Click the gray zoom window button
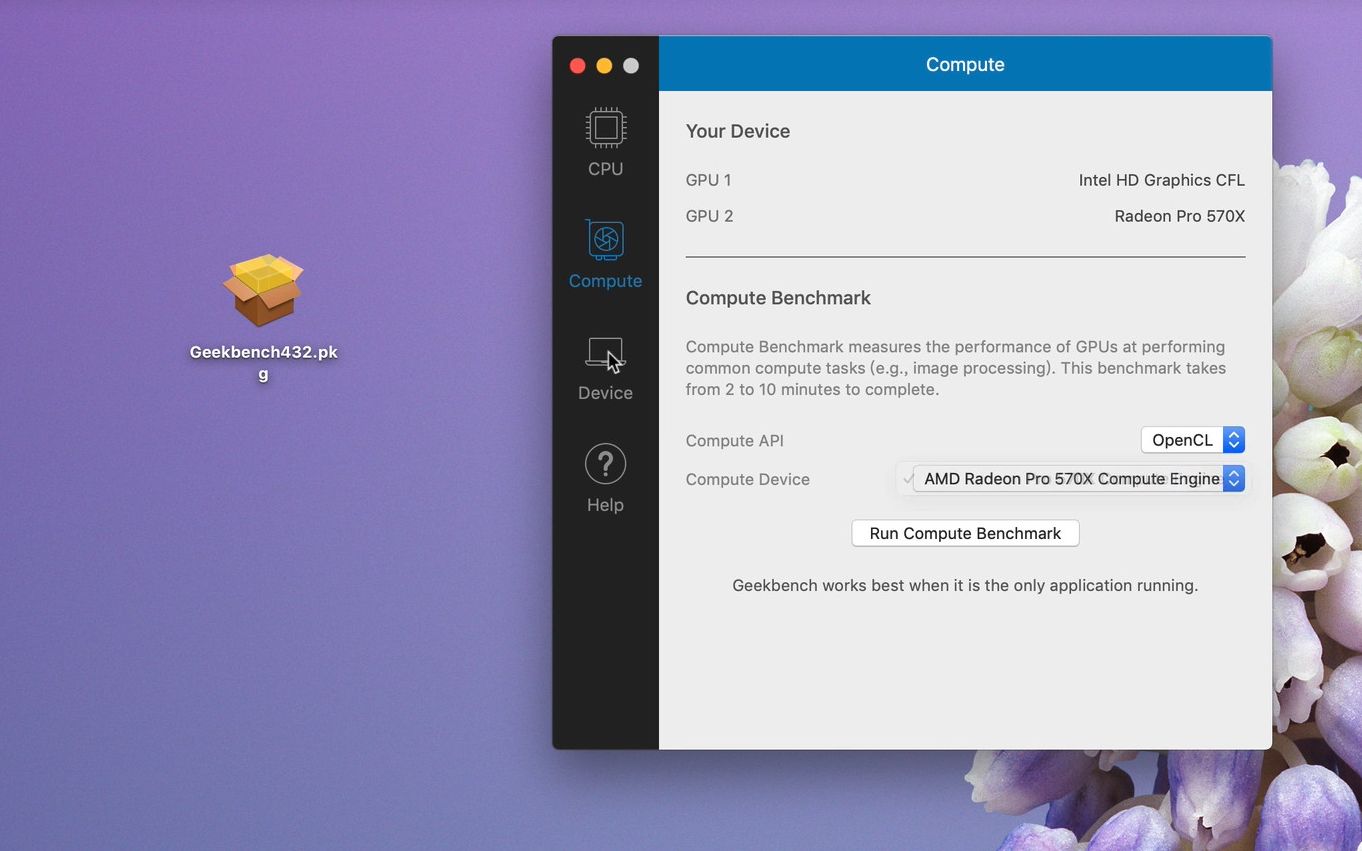Viewport: 1362px width, 851px height. point(631,65)
